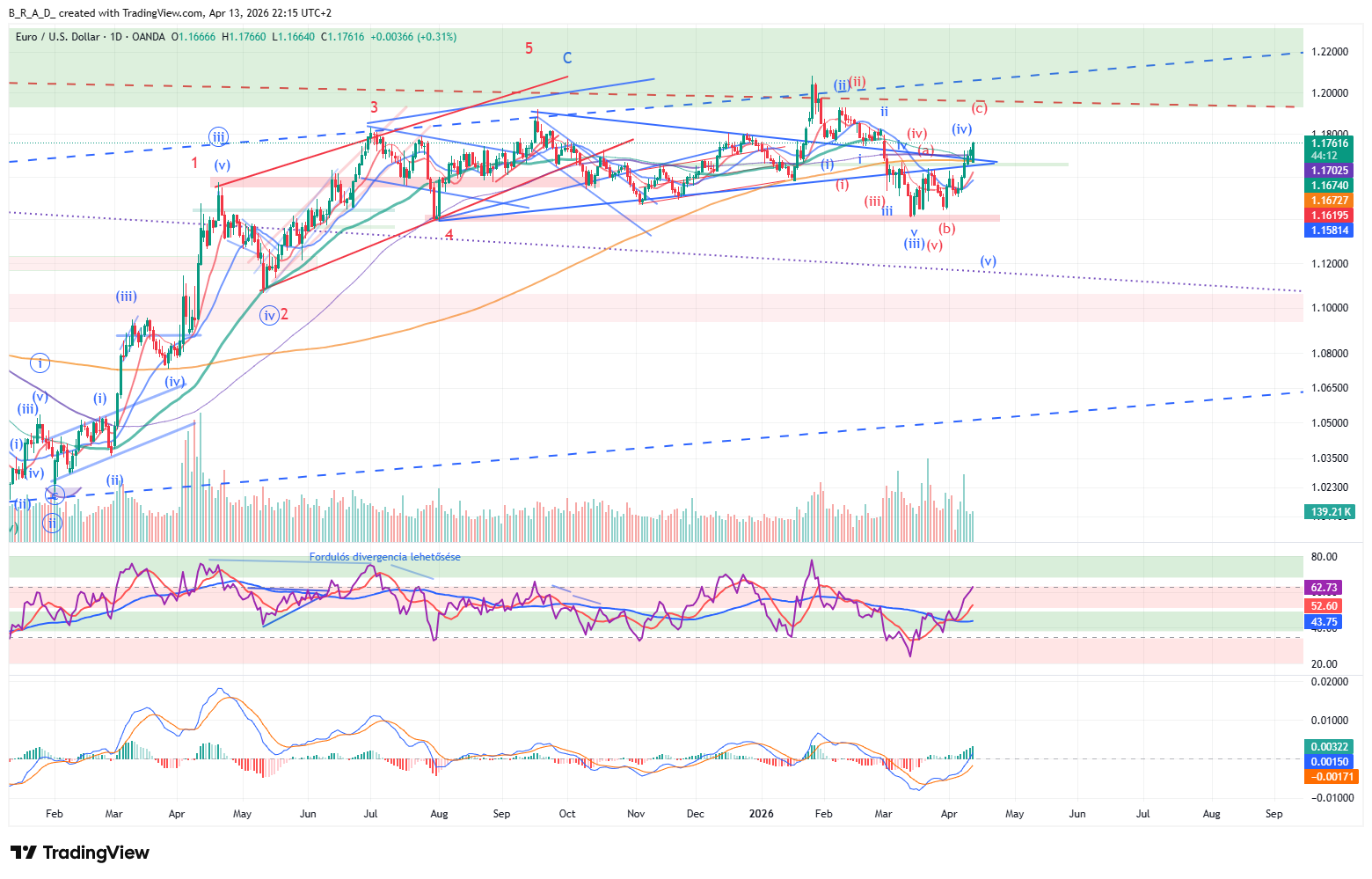Select the blue 1.15814 price label
Viewport: 1372px width, 879px height.
click(x=1329, y=231)
